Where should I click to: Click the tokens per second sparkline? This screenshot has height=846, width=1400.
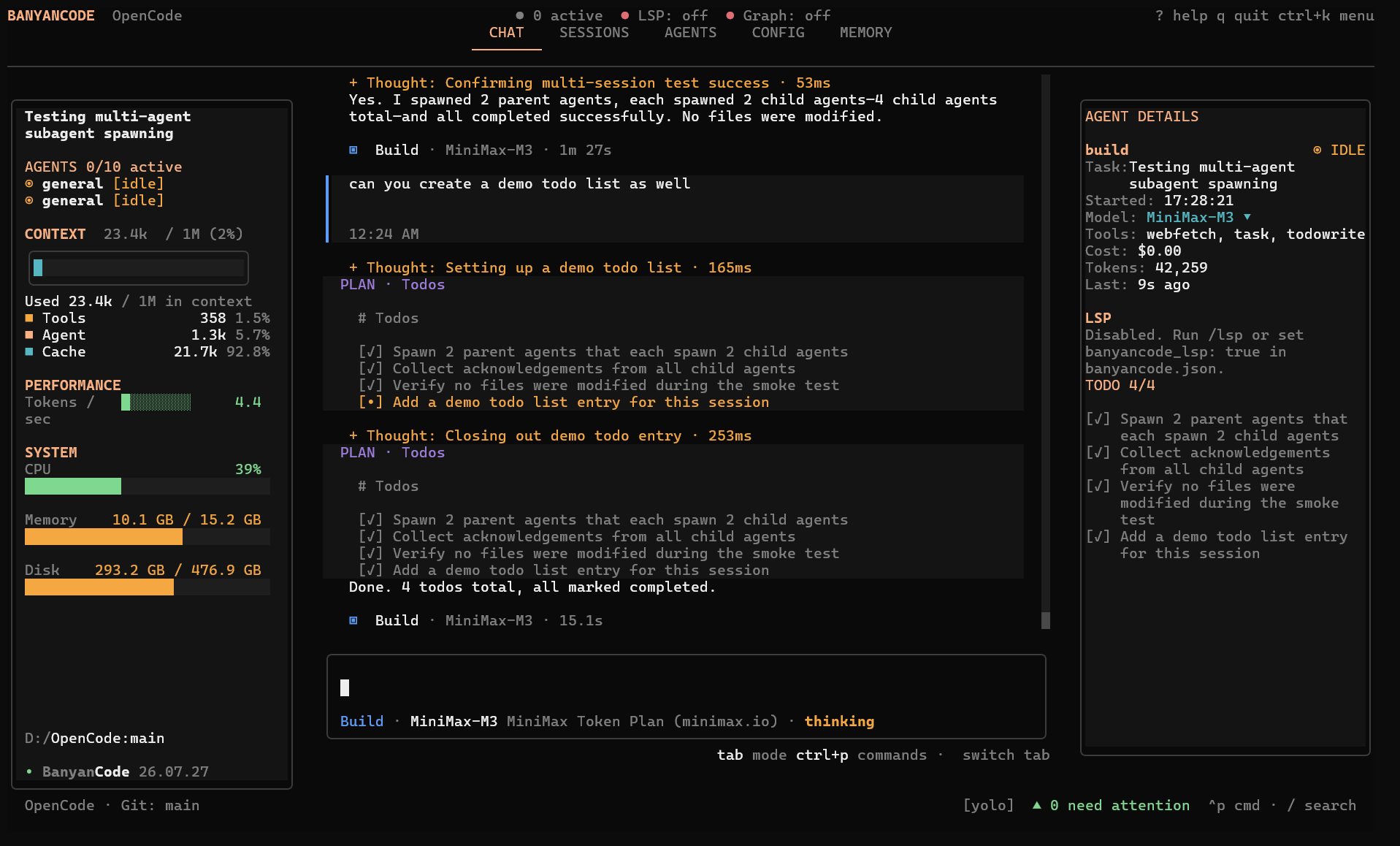coord(156,402)
